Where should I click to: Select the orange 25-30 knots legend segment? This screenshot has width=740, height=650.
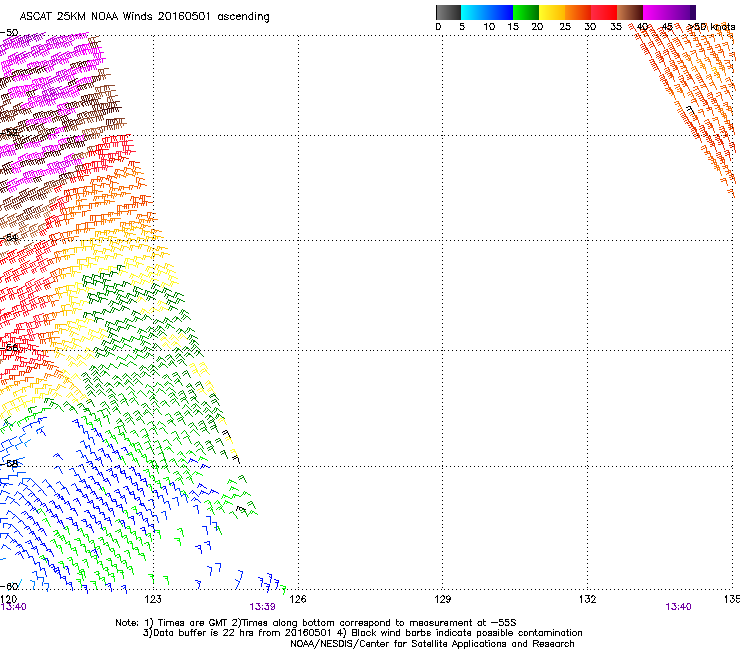[x=578, y=12]
